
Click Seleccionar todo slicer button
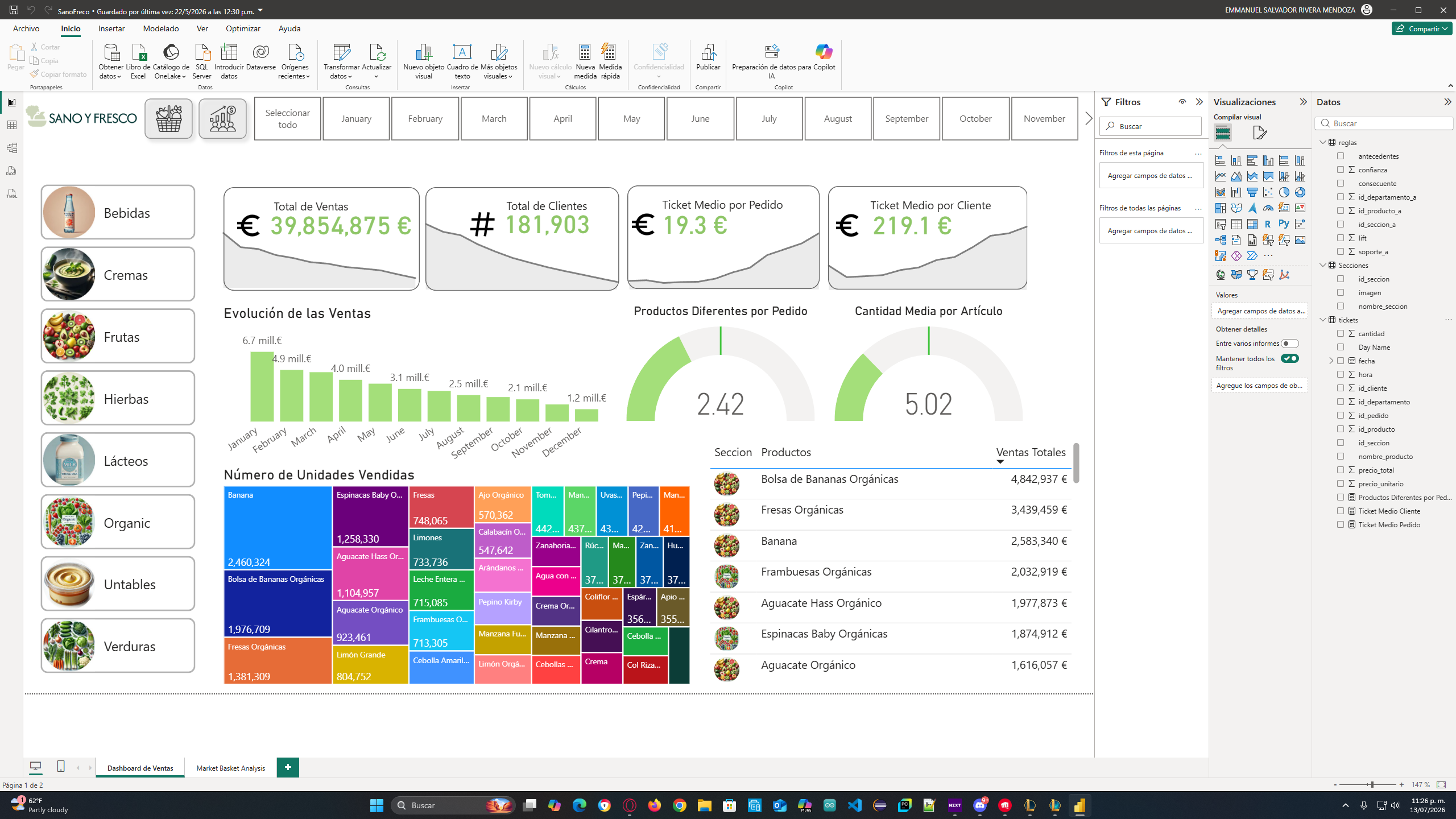click(x=288, y=118)
